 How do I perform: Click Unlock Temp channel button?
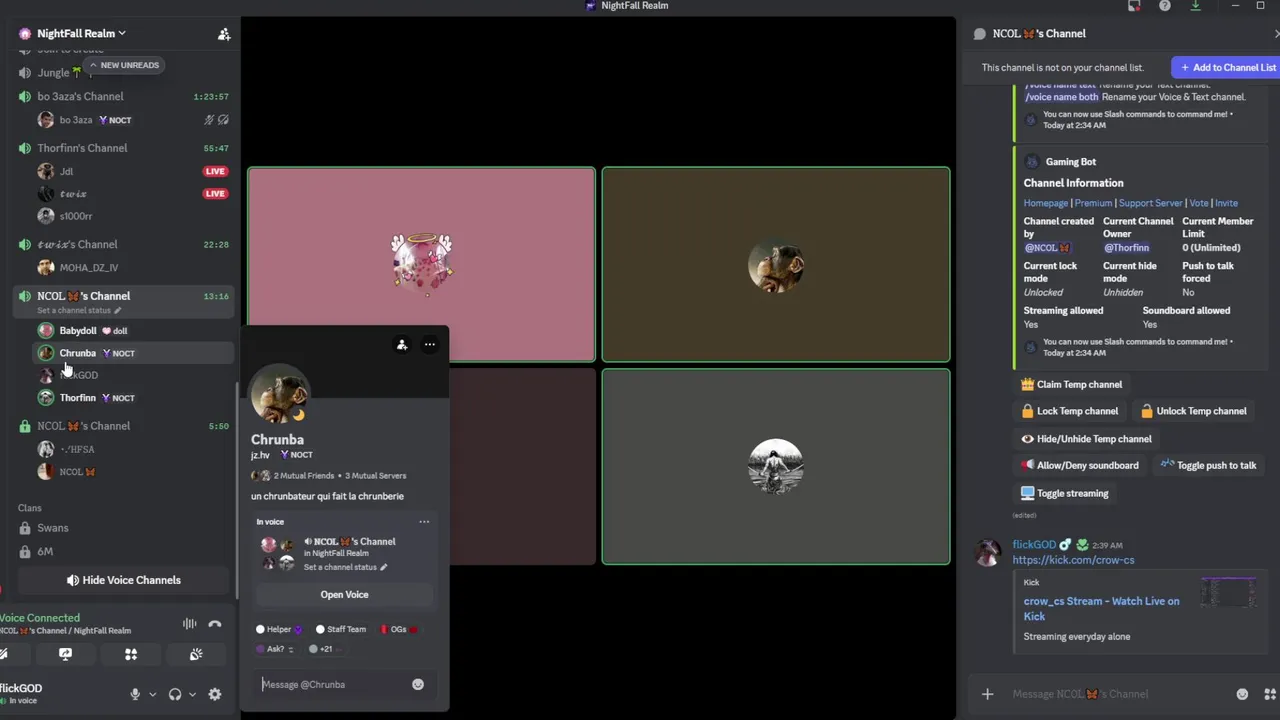click(1193, 411)
